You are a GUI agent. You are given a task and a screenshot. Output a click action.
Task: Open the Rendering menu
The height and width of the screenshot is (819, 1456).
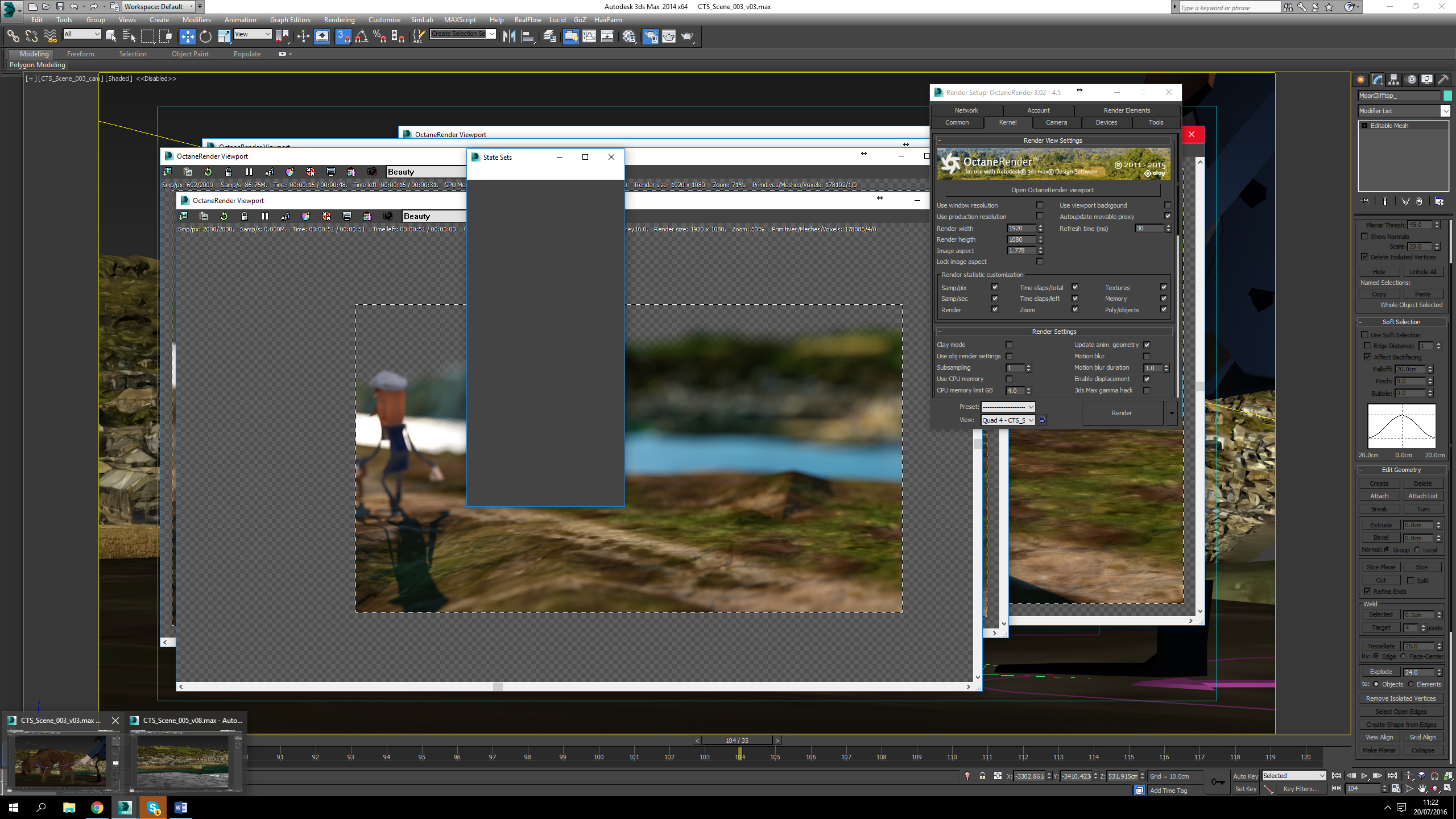[339, 20]
